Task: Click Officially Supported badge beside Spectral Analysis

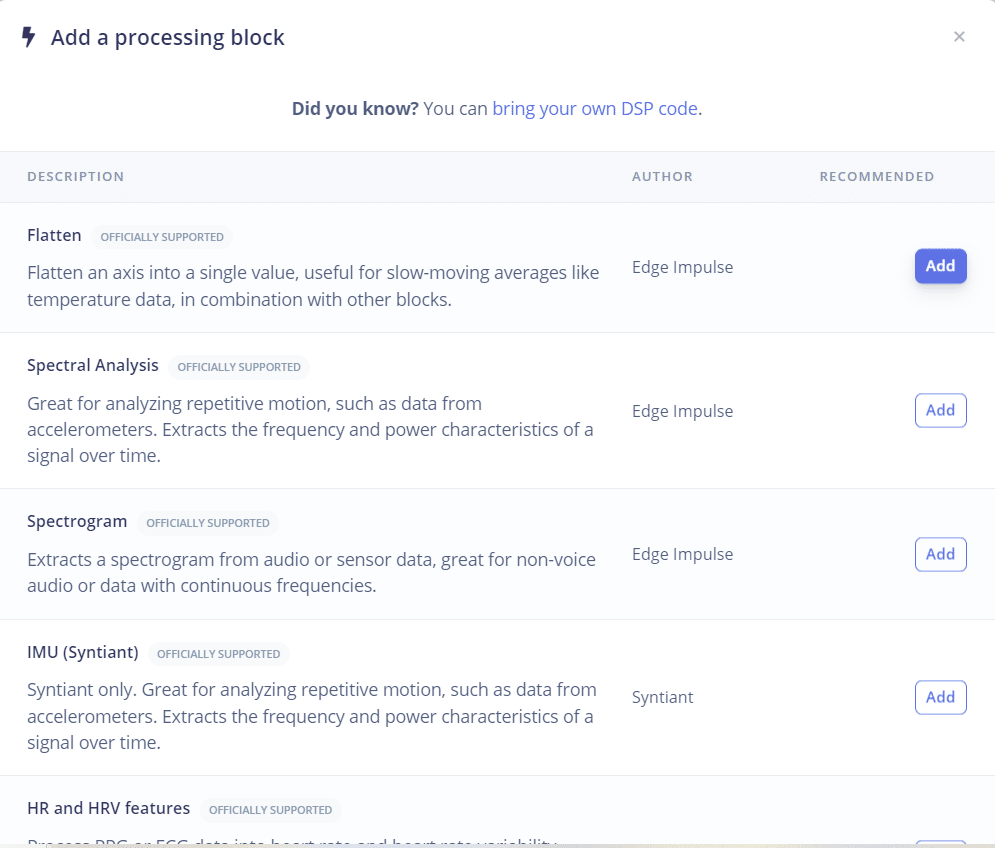Action: 239,367
